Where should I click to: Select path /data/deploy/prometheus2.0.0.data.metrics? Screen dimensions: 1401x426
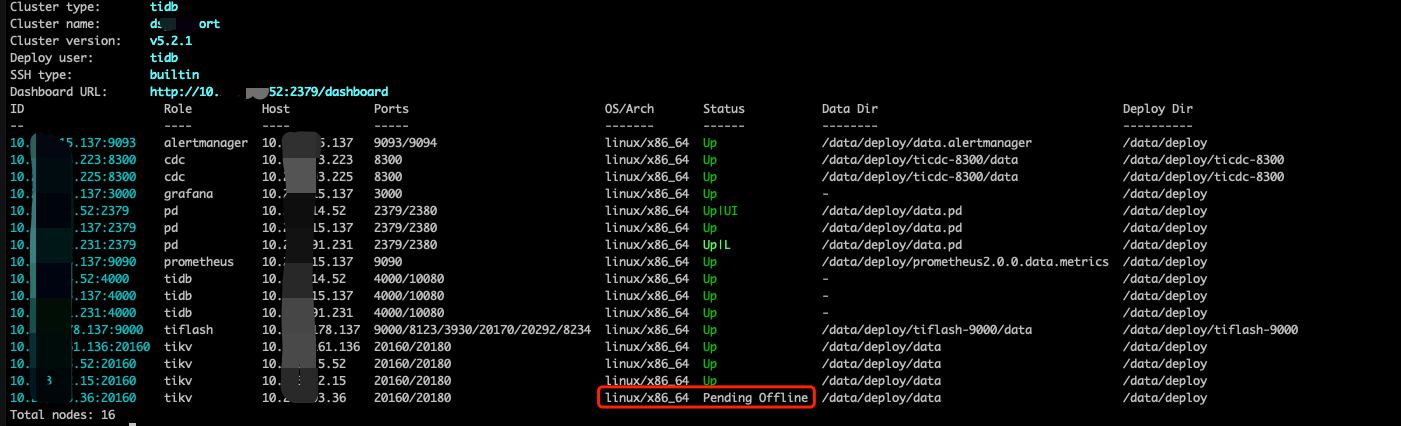click(965, 261)
